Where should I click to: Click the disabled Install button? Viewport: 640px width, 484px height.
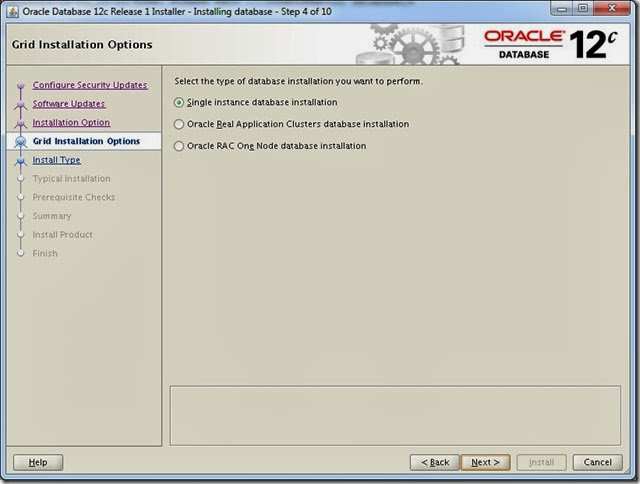(x=541, y=462)
